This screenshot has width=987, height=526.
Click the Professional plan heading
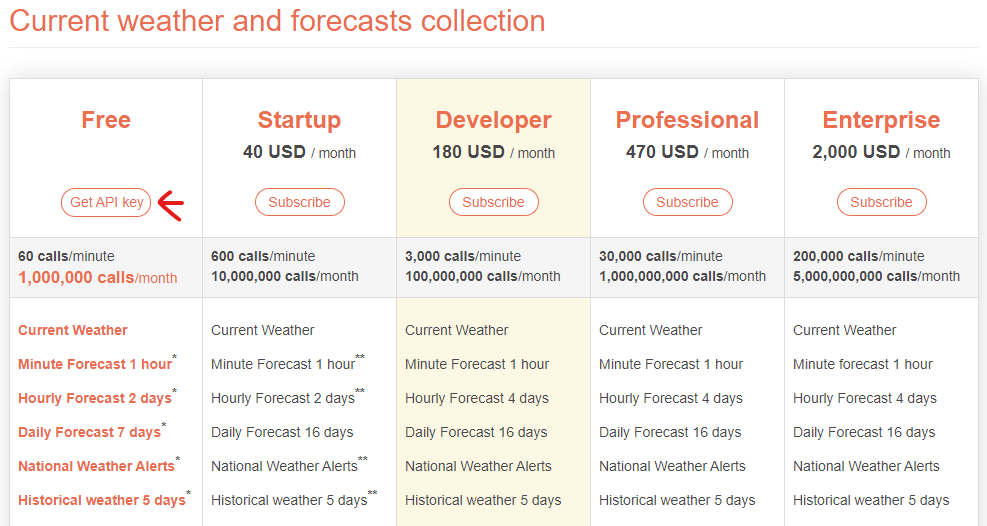click(x=687, y=120)
